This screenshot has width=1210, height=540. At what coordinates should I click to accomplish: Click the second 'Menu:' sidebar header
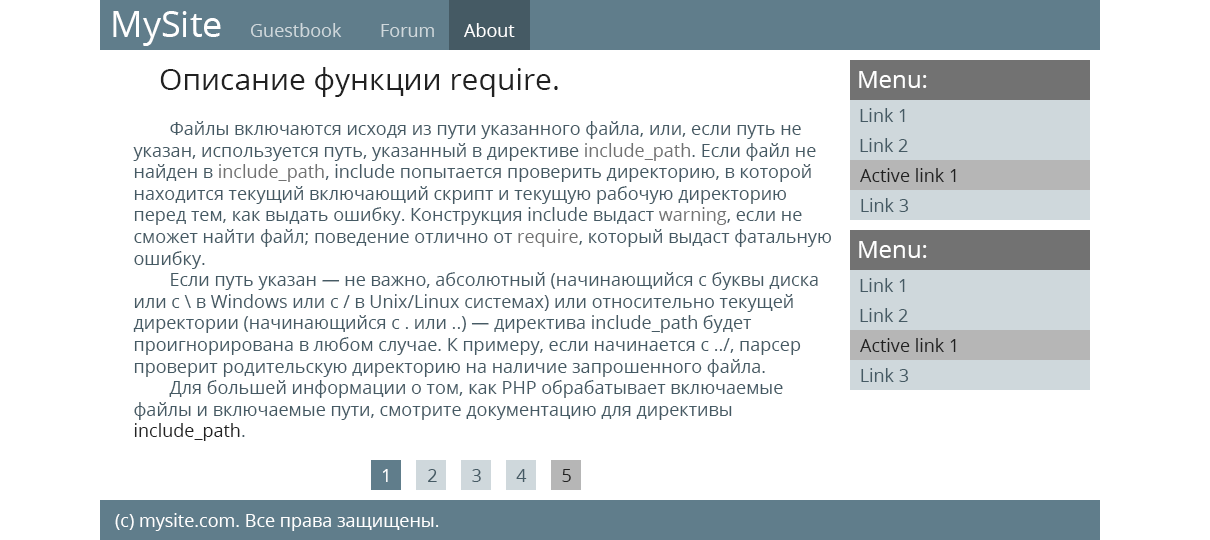click(970, 250)
